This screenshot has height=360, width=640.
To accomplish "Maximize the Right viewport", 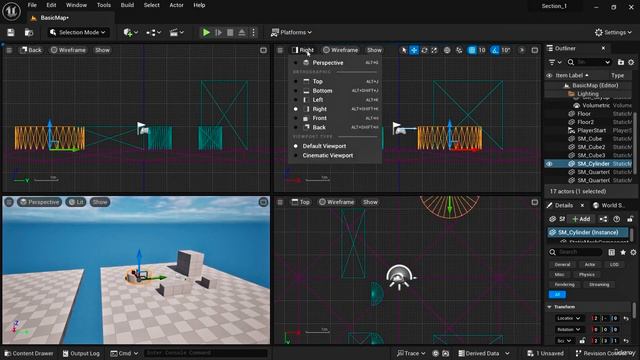I will tap(535, 50).
